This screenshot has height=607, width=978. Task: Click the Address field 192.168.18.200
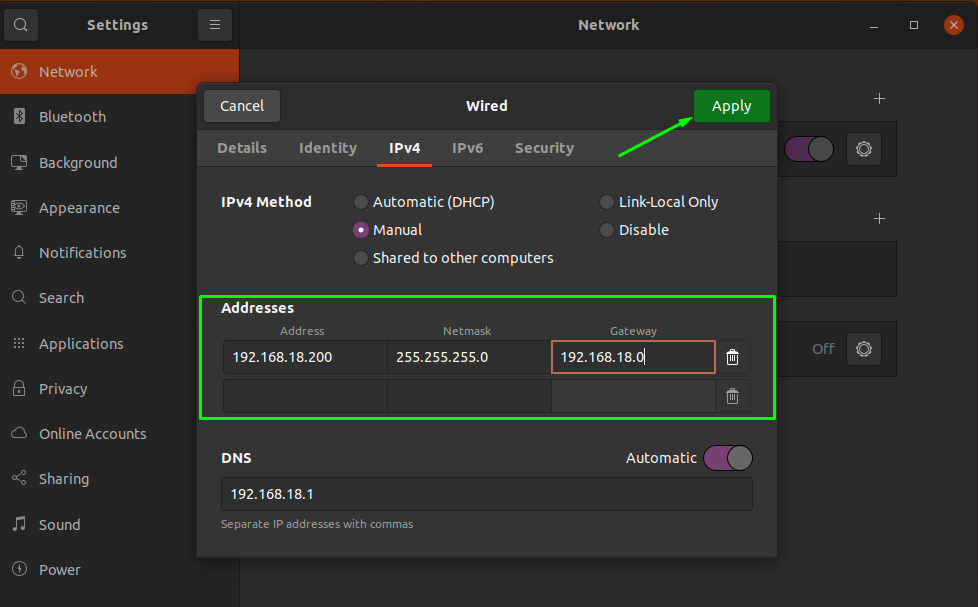[x=306, y=357]
